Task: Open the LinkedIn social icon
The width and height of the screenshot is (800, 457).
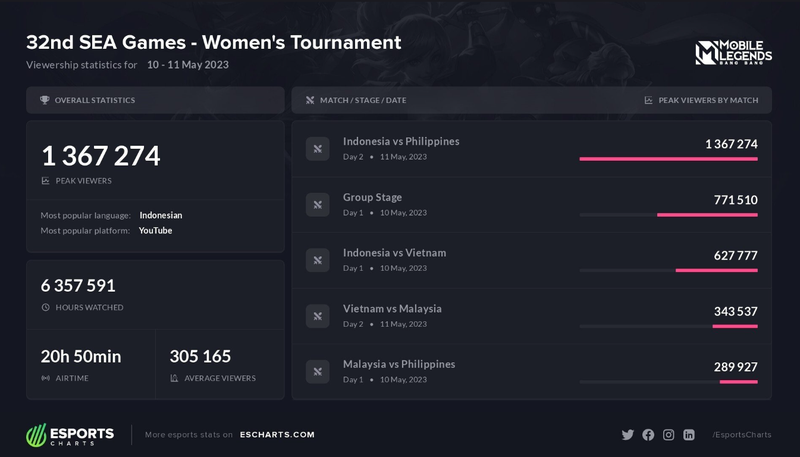Action: coord(689,435)
